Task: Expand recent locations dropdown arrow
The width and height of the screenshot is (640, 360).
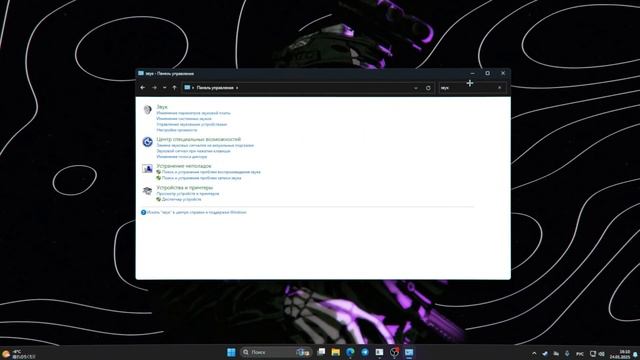Action: (164, 88)
